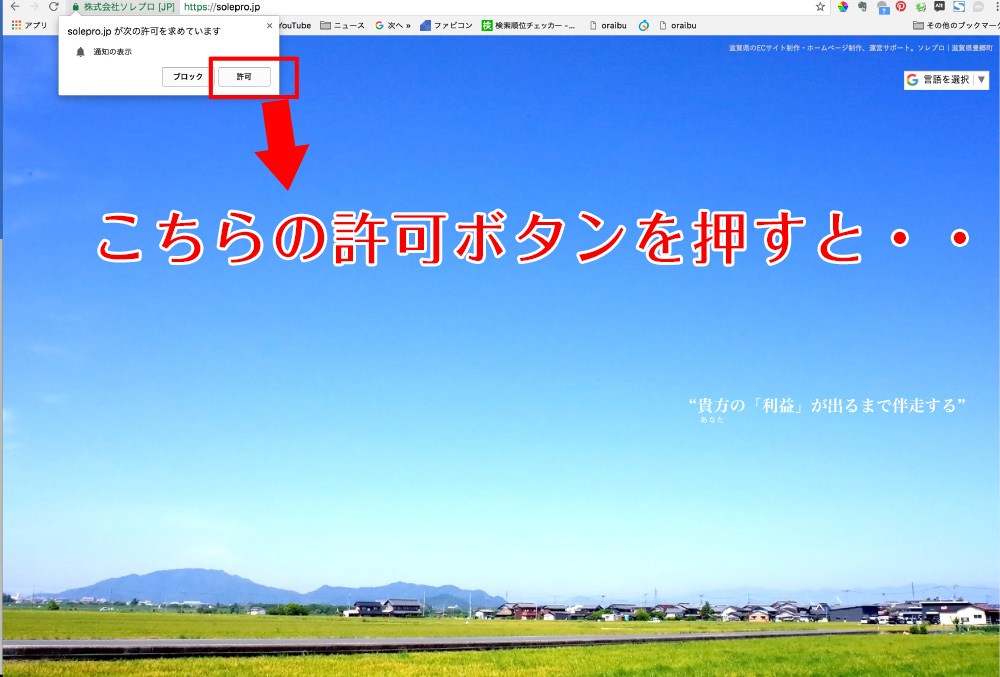Click the Pinterest extension icon
Screen dimensions: 1000x677
pos(900,6)
